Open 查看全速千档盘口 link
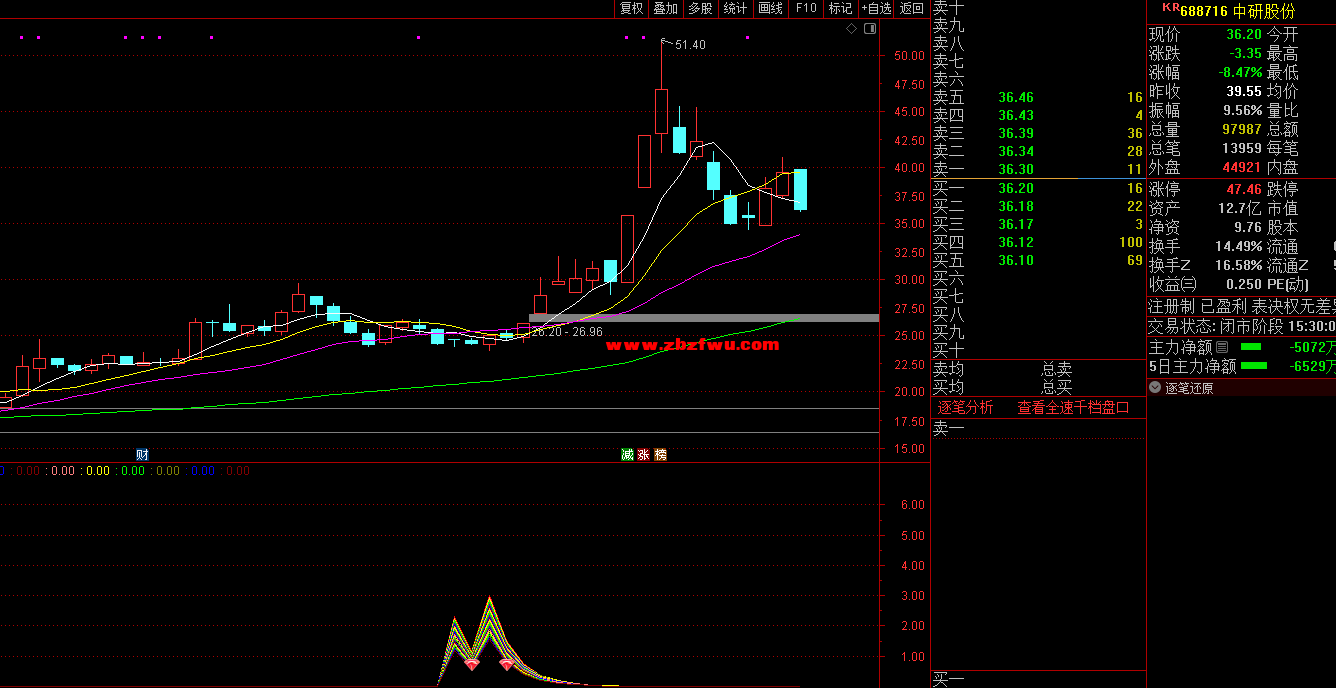The width and height of the screenshot is (1336, 688). pos(1073,407)
